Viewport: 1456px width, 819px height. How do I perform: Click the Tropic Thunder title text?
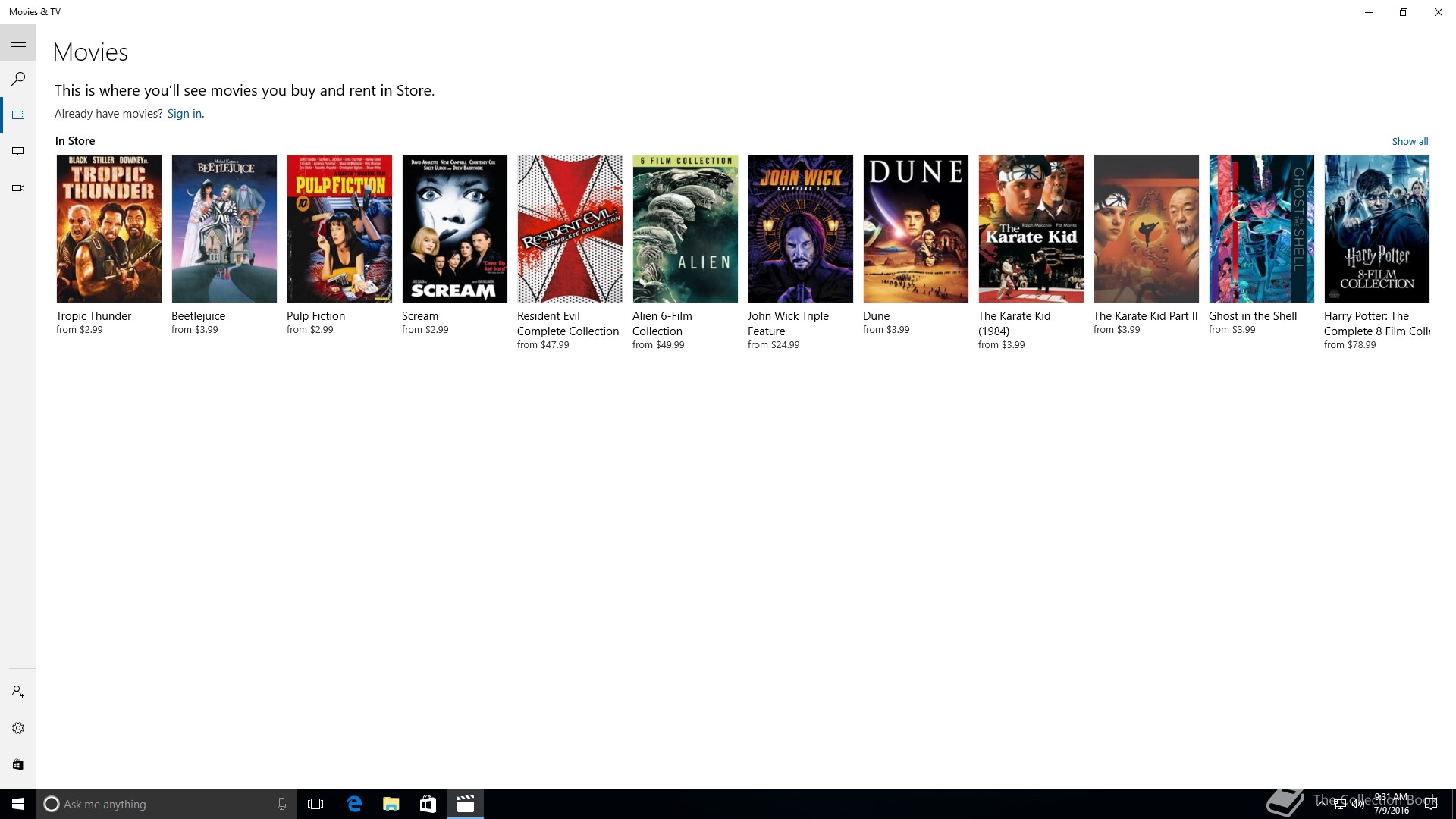pyautogui.click(x=93, y=316)
